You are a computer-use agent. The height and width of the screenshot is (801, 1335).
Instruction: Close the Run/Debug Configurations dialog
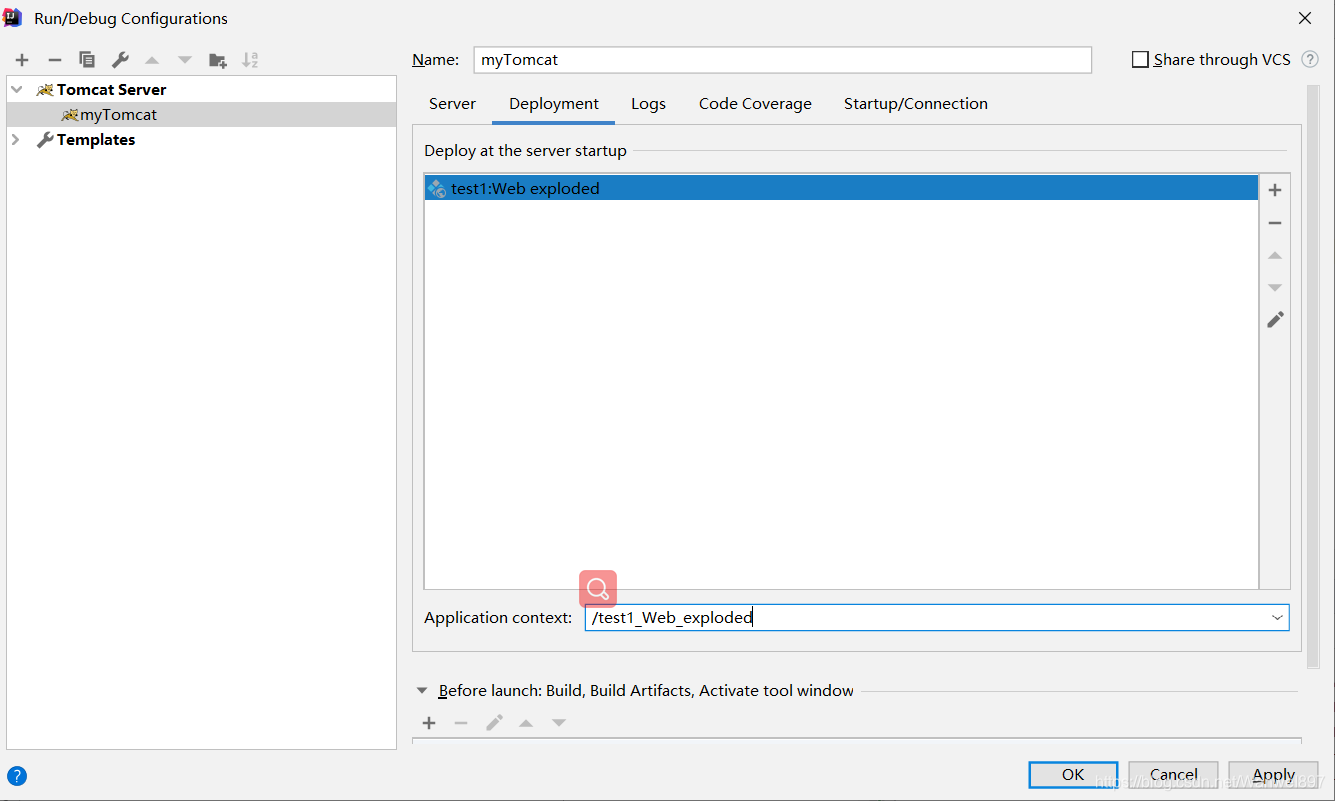point(1305,18)
